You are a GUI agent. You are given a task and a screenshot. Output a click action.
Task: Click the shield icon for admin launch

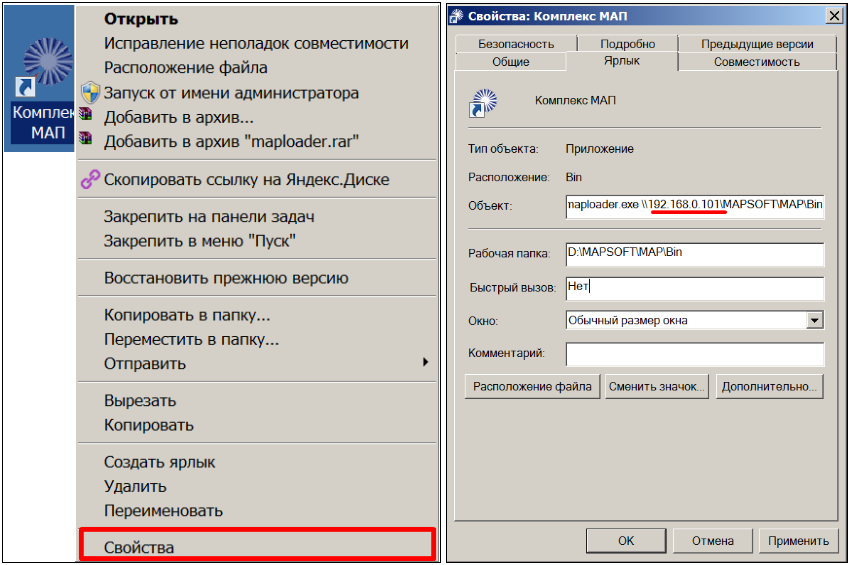(90, 93)
